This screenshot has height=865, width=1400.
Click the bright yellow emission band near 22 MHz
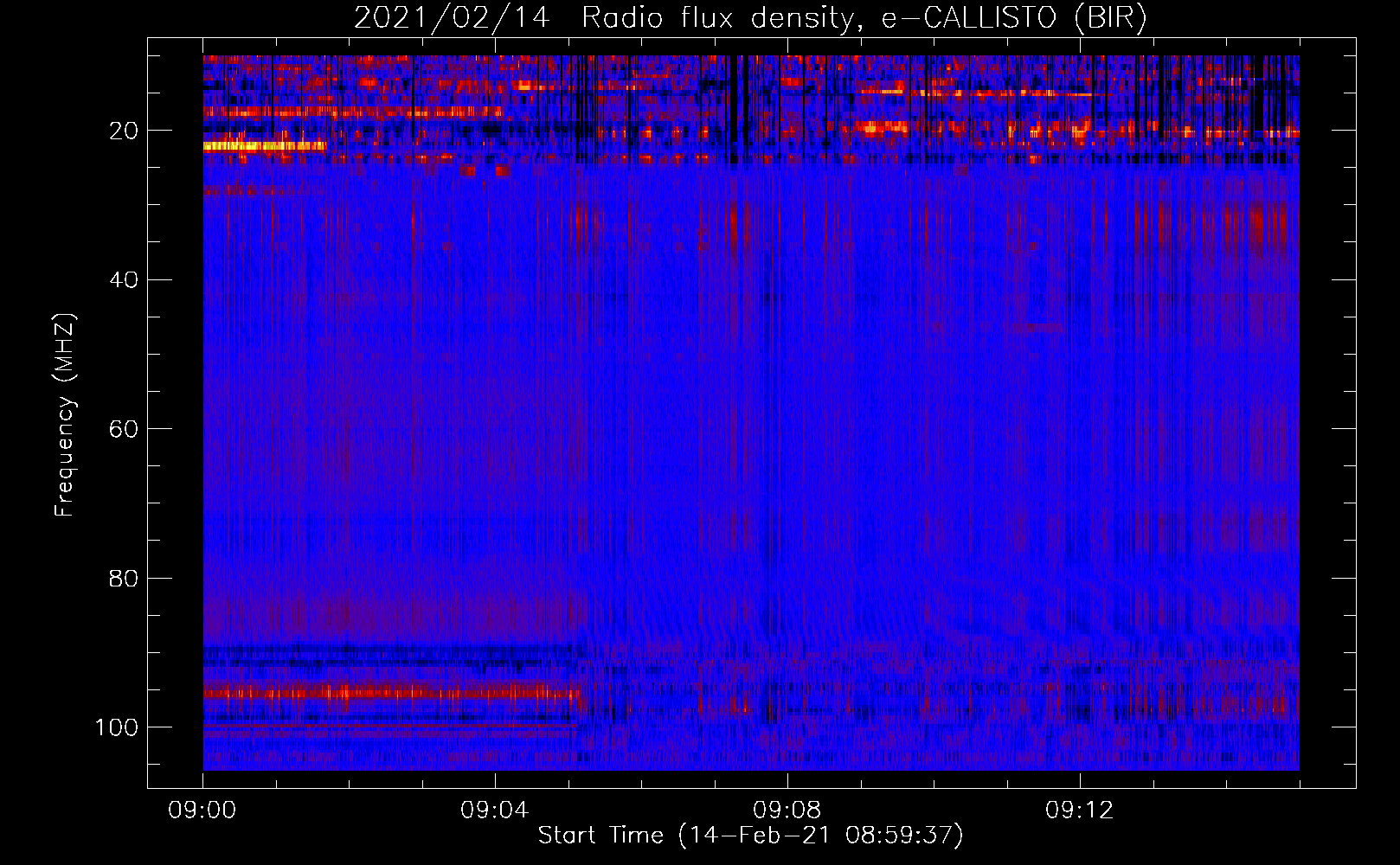[265, 146]
